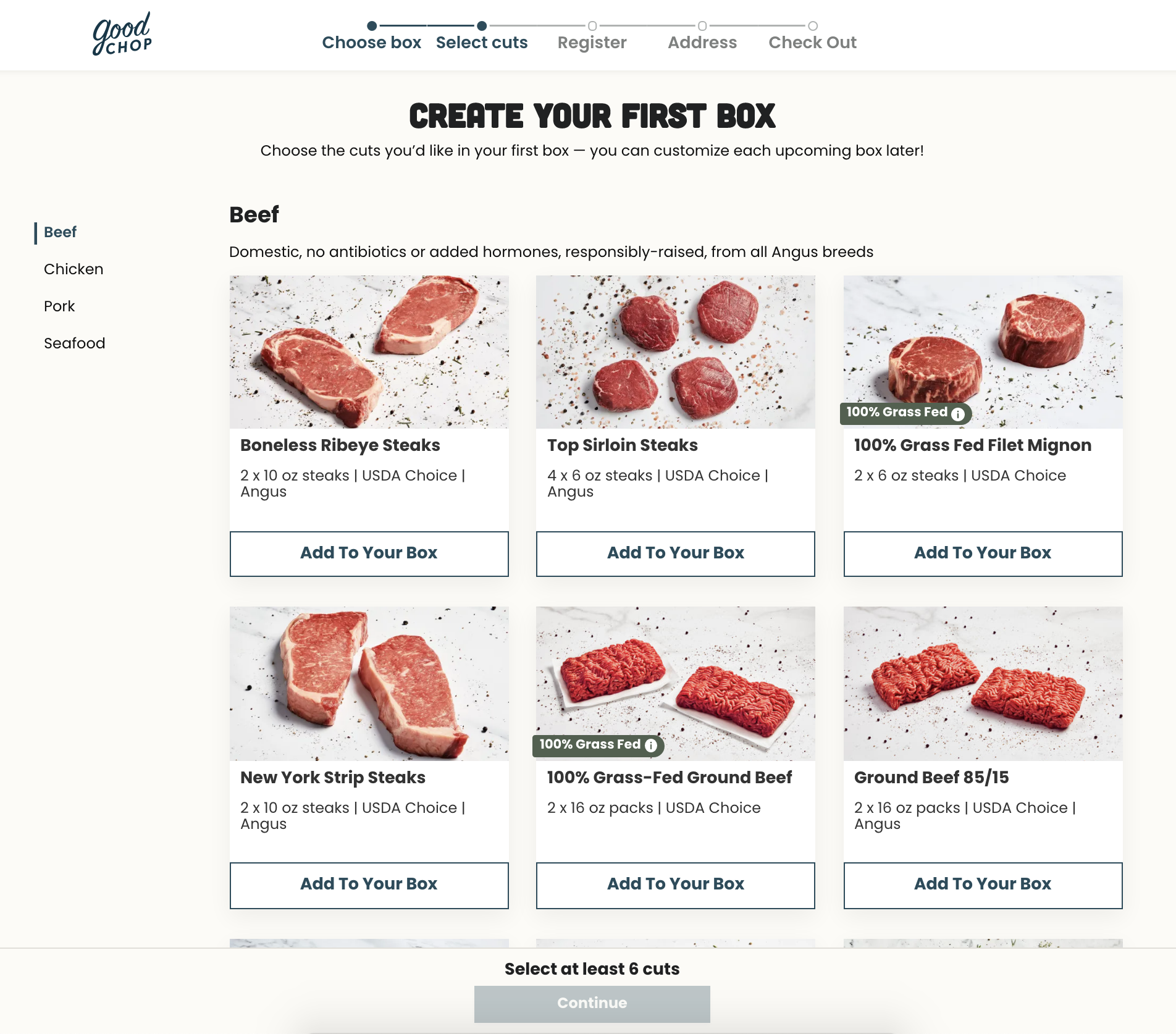Click the Choose box progress step dot

tap(372, 26)
